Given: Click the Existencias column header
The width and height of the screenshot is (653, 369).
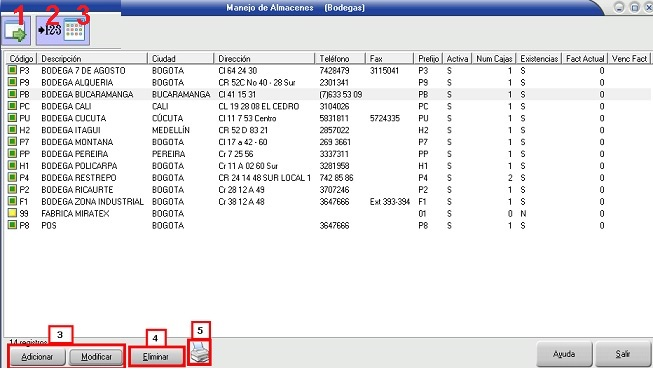Looking at the screenshot, I should point(539,59).
